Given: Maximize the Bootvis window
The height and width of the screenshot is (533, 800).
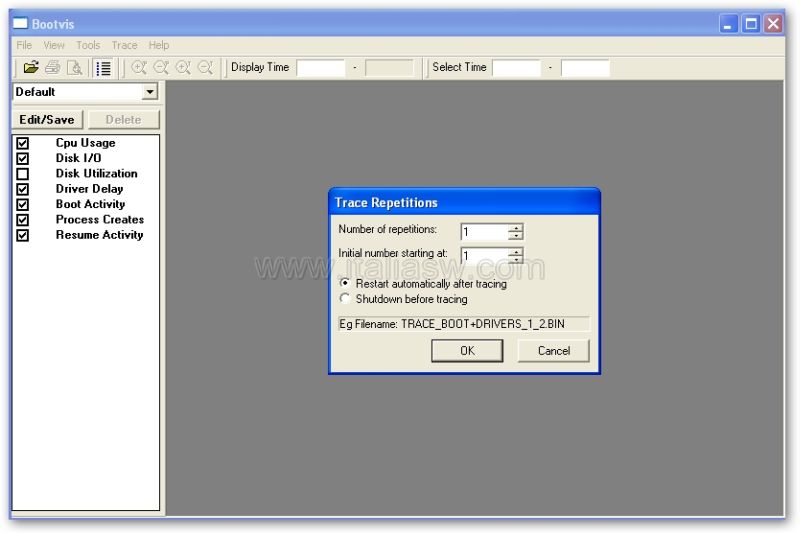Looking at the screenshot, I should tap(751, 24).
